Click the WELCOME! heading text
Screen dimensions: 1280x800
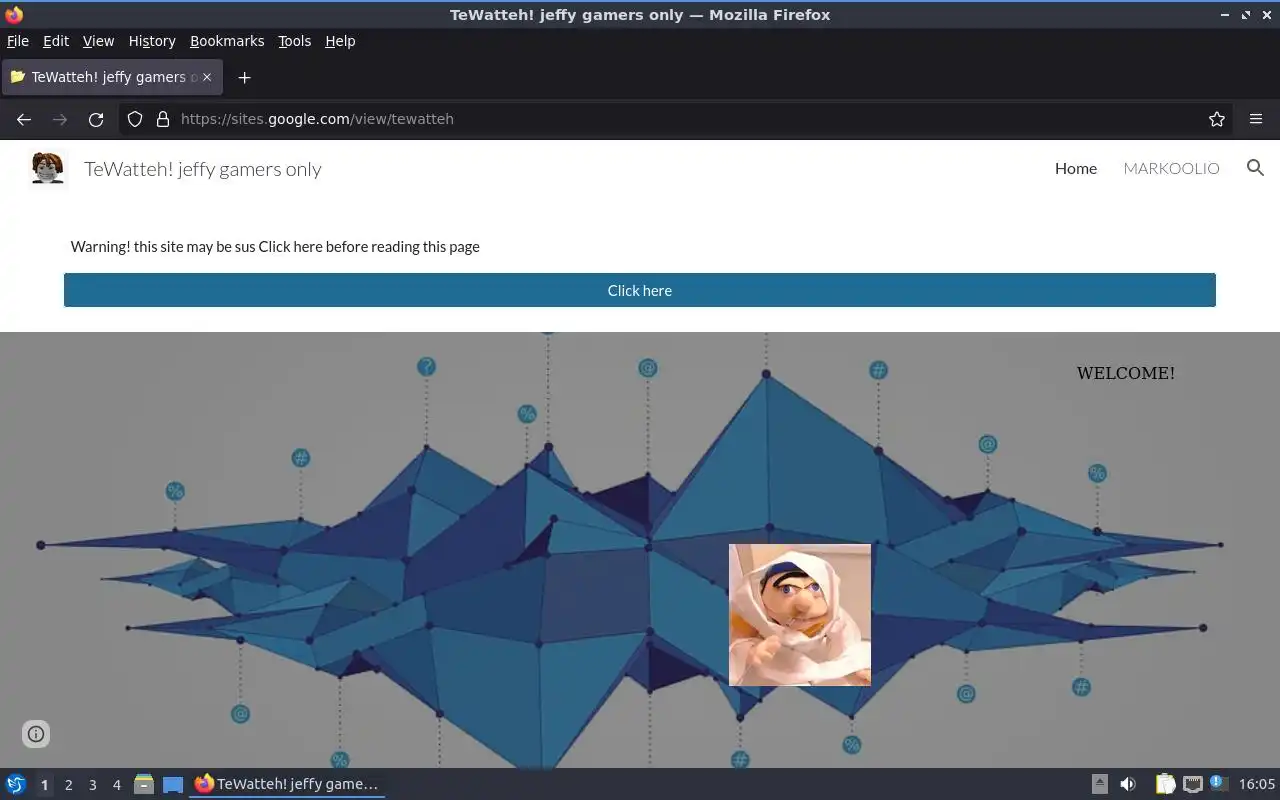tap(1126, 373)
